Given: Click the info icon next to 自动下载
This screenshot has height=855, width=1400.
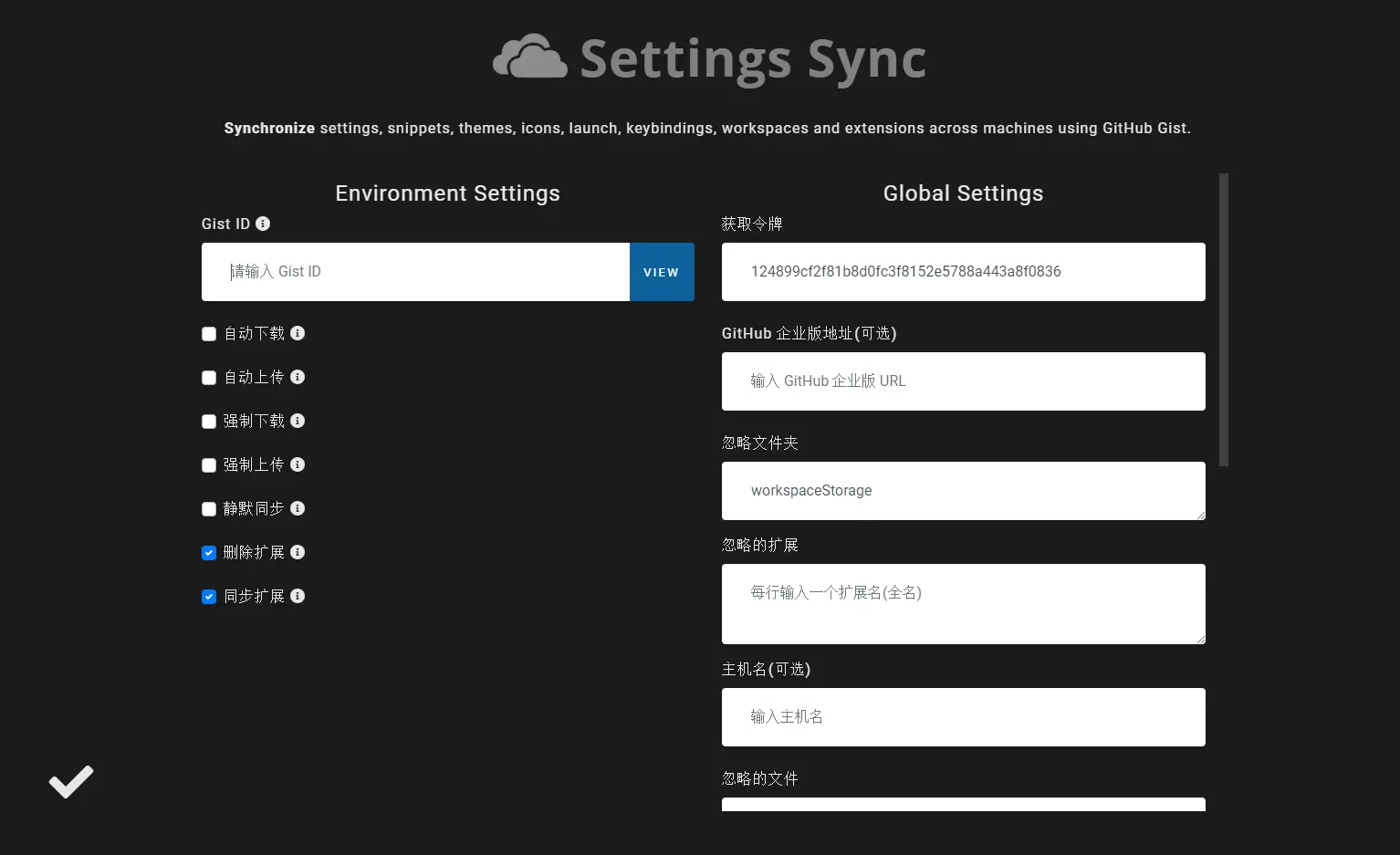Looking at the screenshot, I should tap(298, 333).
